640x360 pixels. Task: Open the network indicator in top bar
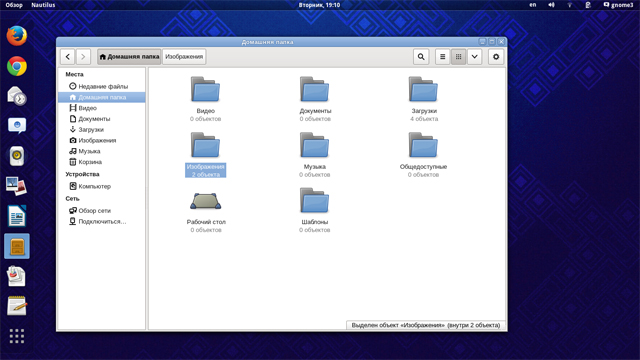[569, 5]
